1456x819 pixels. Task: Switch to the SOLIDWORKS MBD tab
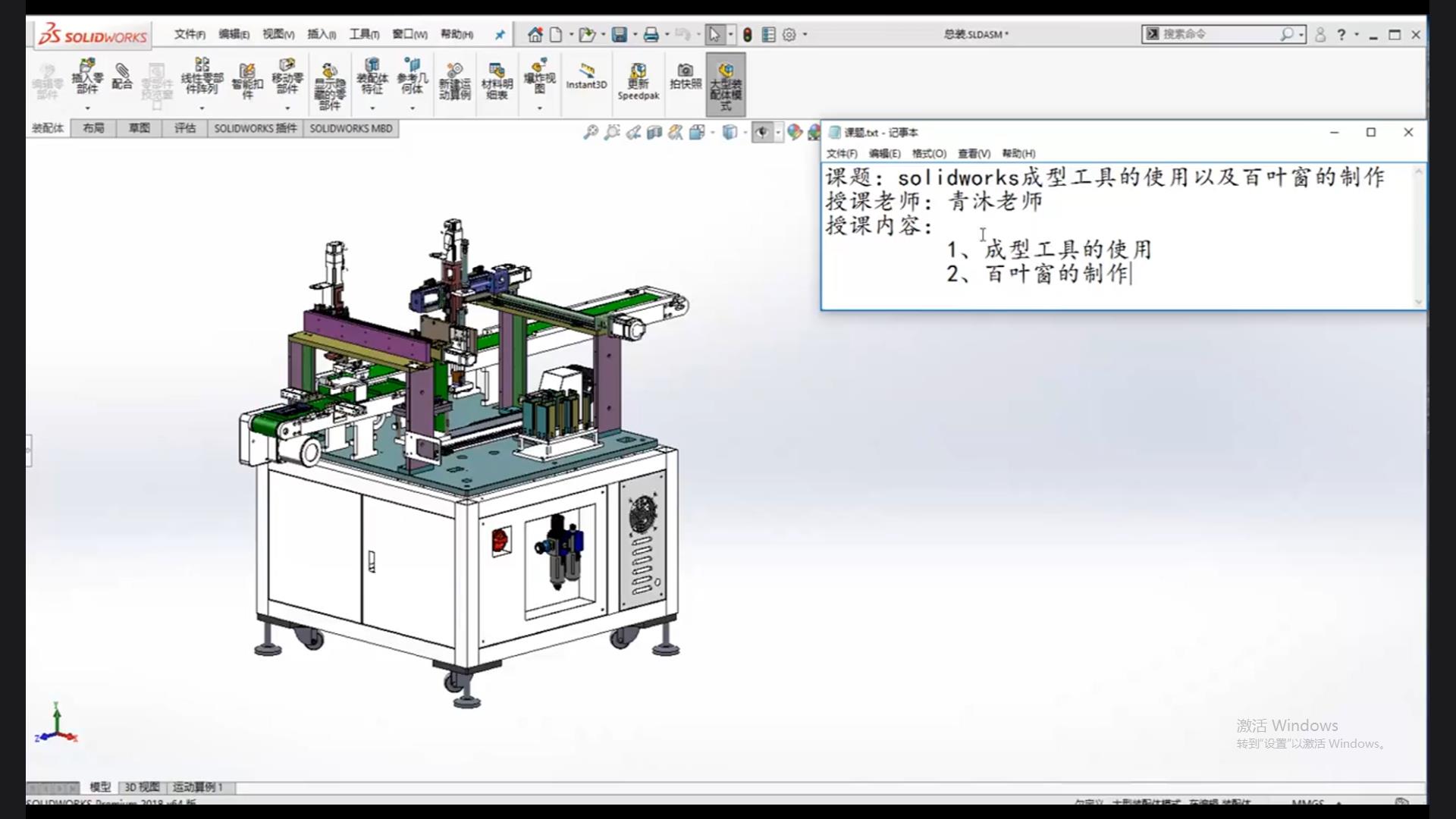click(351, 128)
